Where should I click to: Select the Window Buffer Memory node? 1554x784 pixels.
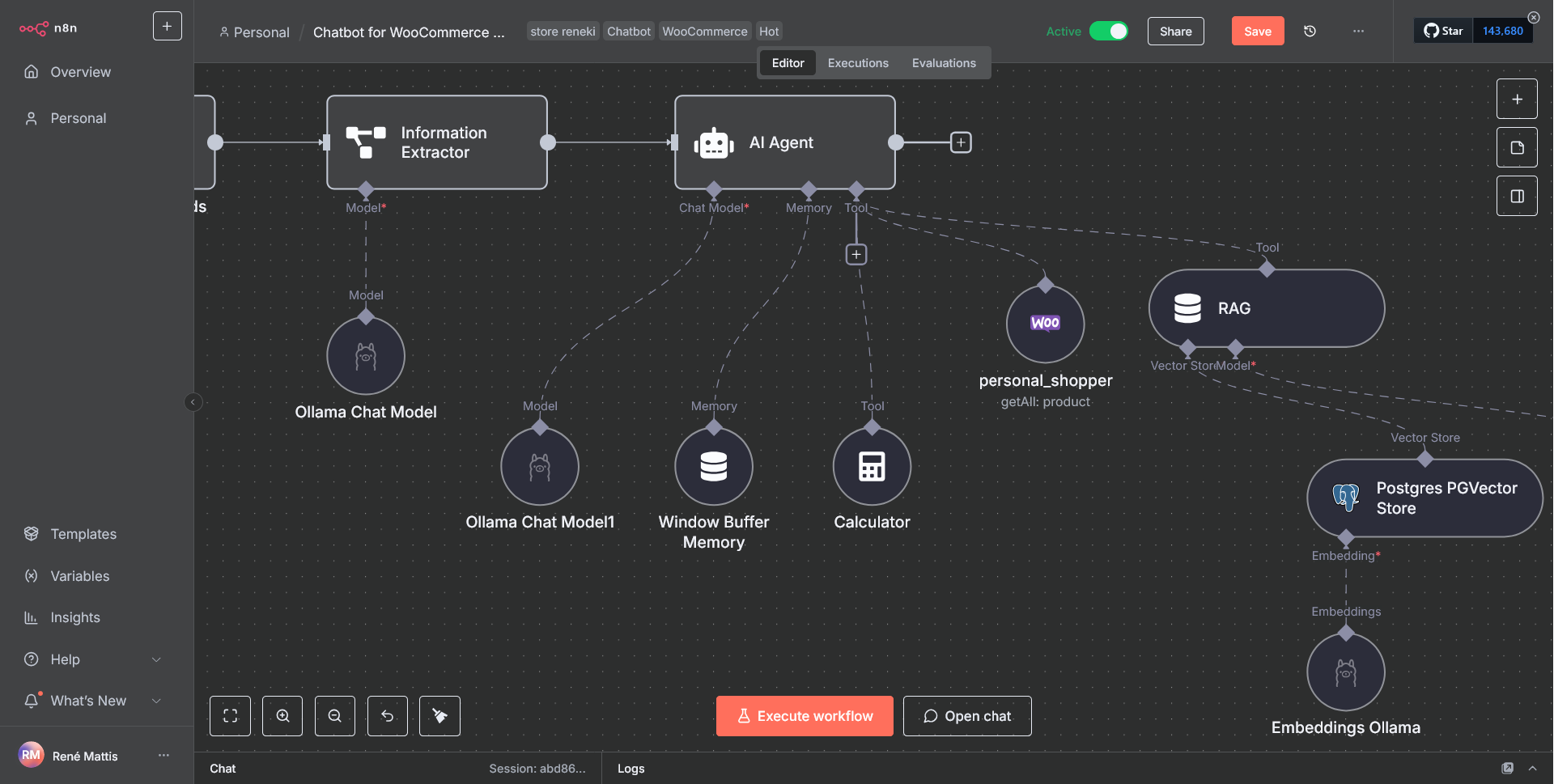coord(713,467)
